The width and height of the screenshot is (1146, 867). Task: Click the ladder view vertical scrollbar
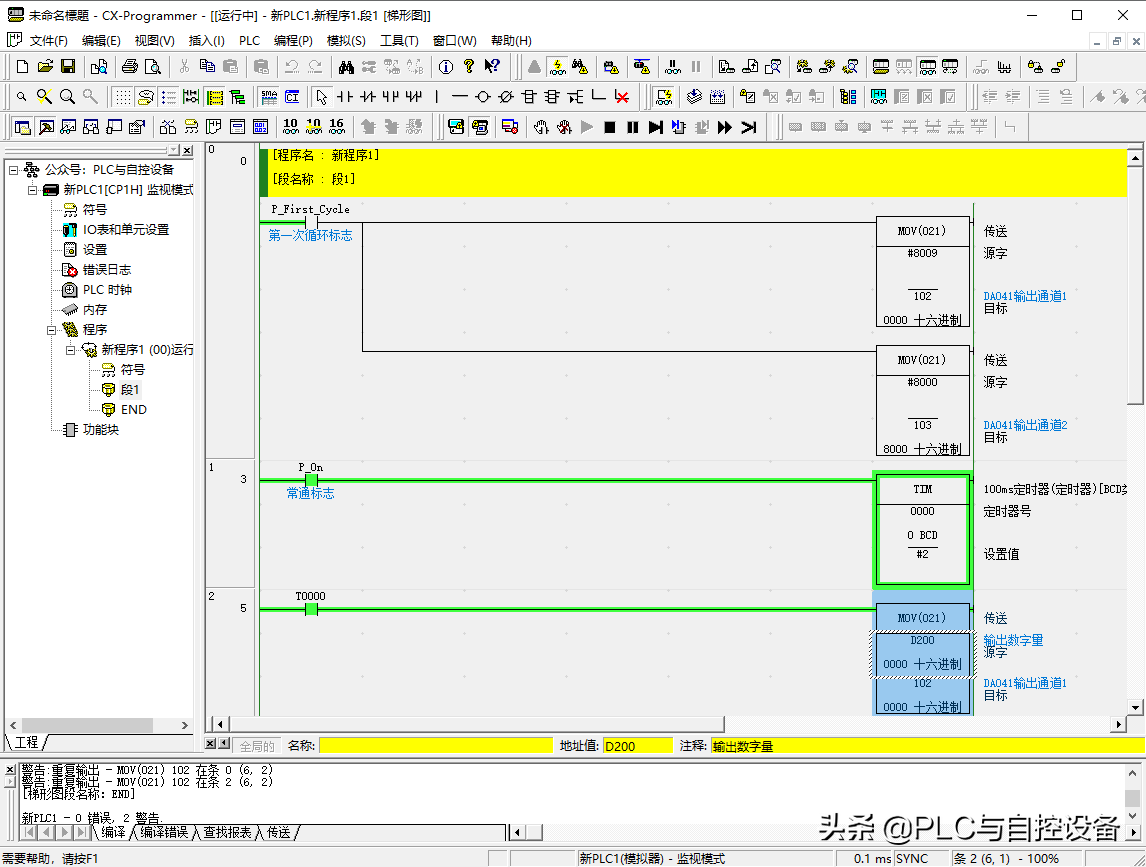[x=1134, y=300]
